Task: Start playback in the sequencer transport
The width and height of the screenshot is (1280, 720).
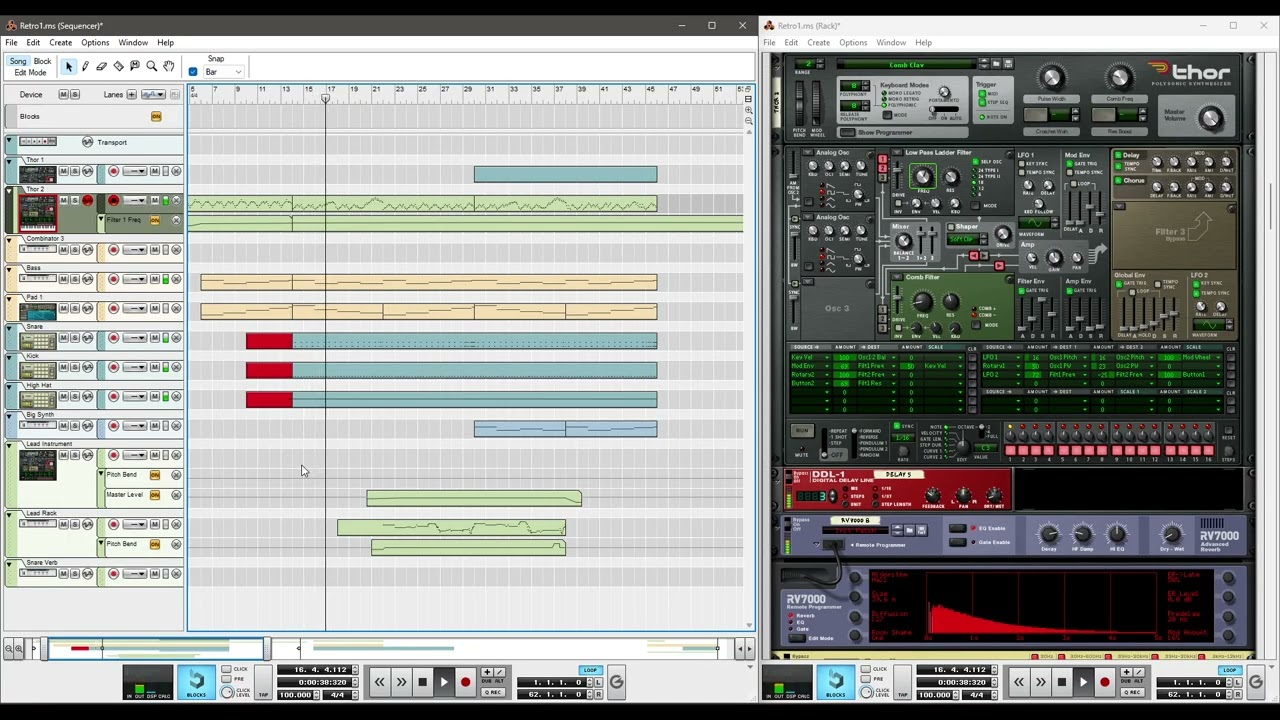Action: point(444,682)
